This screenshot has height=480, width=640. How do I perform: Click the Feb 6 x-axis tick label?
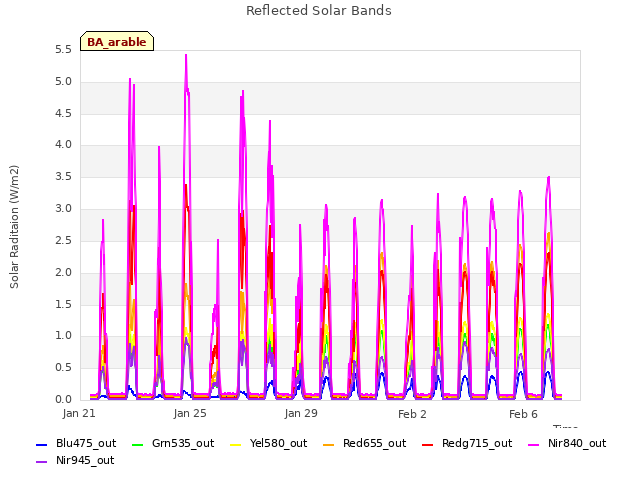[523, 414]
